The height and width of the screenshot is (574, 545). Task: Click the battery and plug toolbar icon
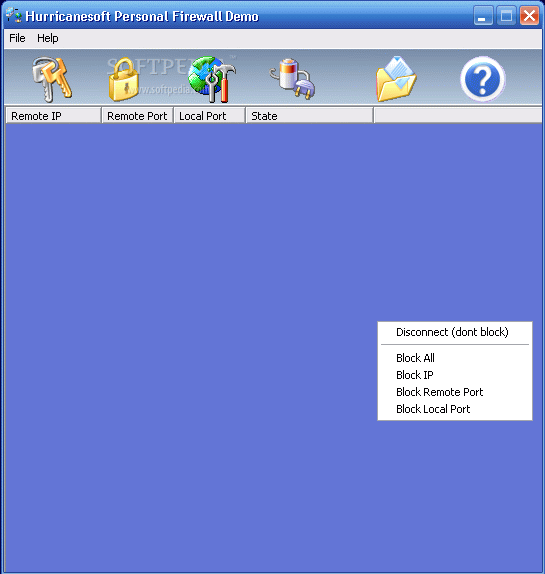(x=293, y=78)
